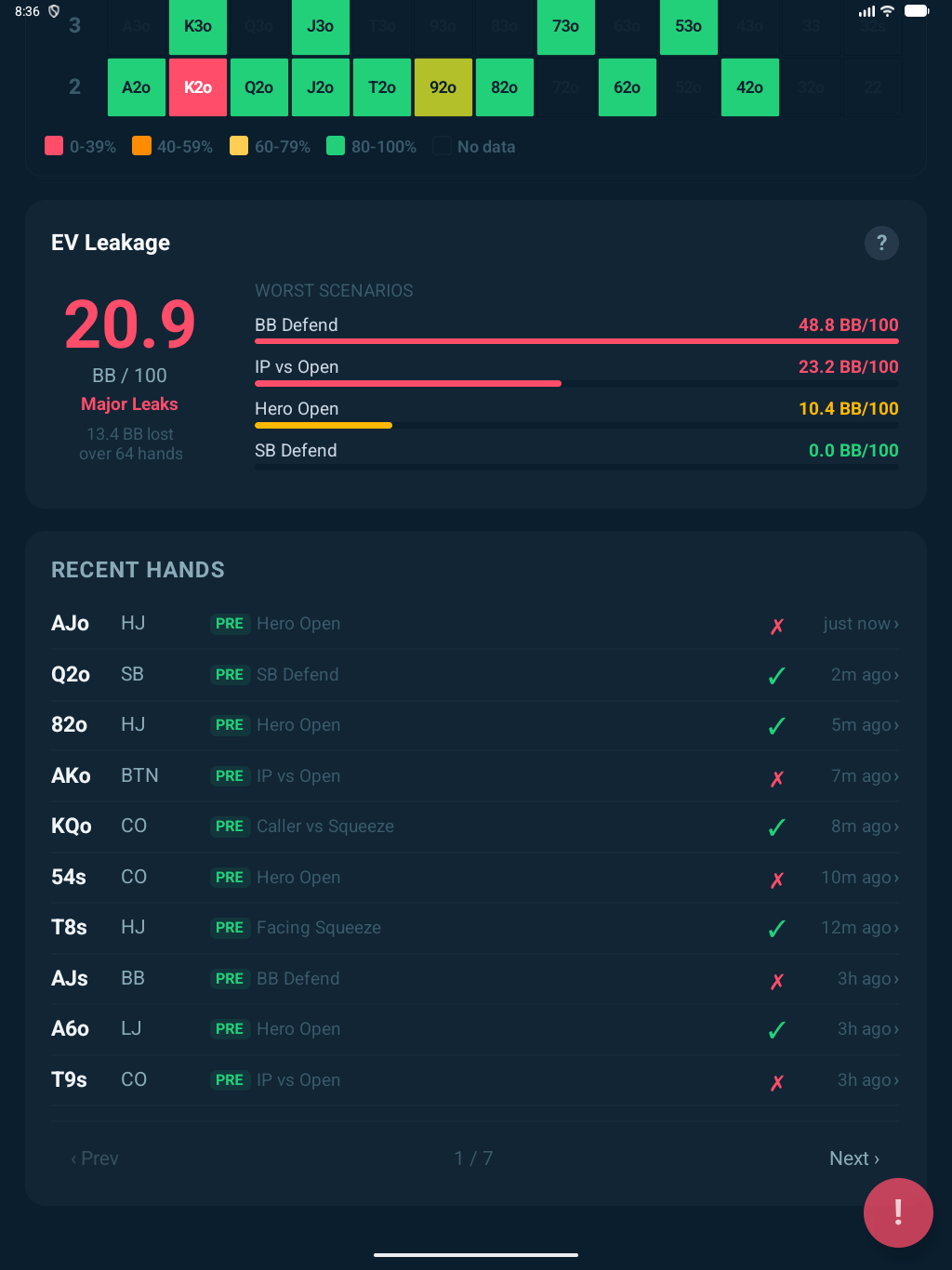Image resolution: width=952 pixels, height=1270 pixels.
Task: Tap the red exclamation alert button
Action: 897,1212
